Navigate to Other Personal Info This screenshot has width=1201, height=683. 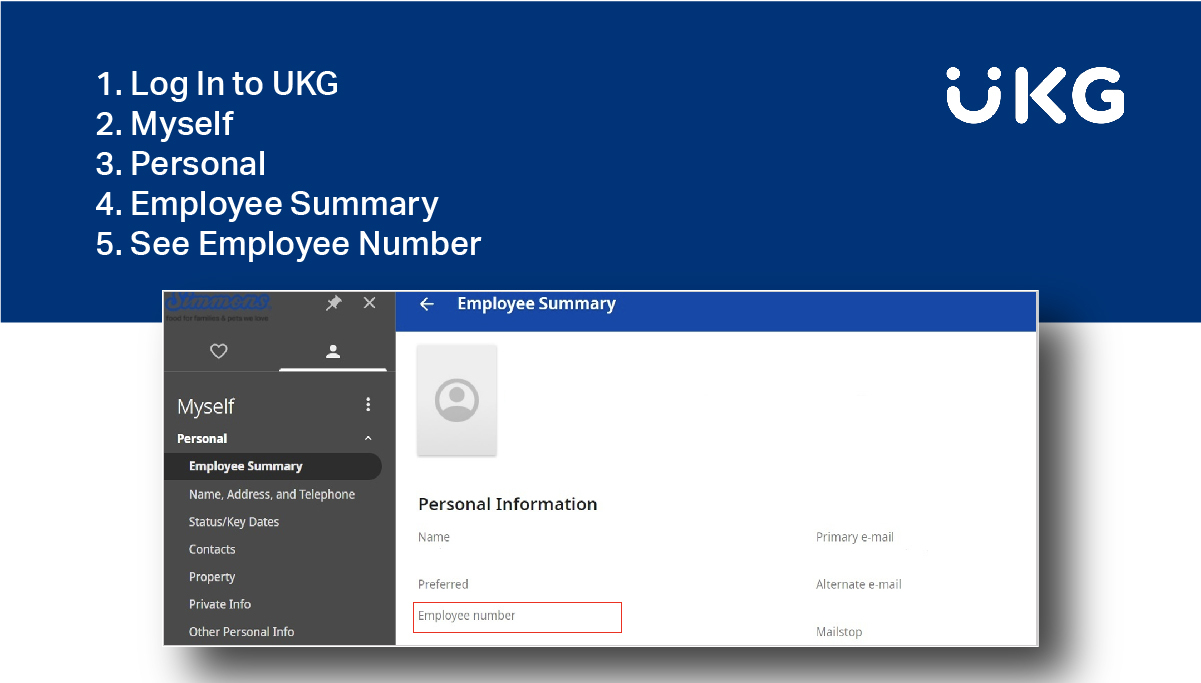(x=242, y=632)
